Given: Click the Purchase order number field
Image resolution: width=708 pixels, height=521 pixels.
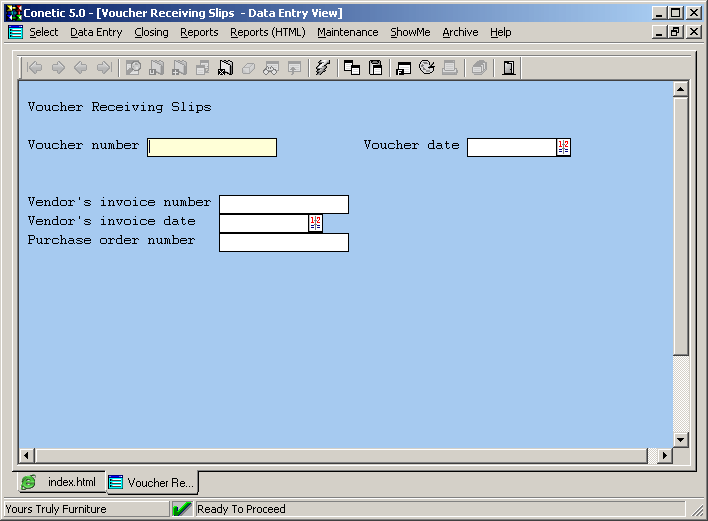Looking at the screenshot, I should point(283,242).
